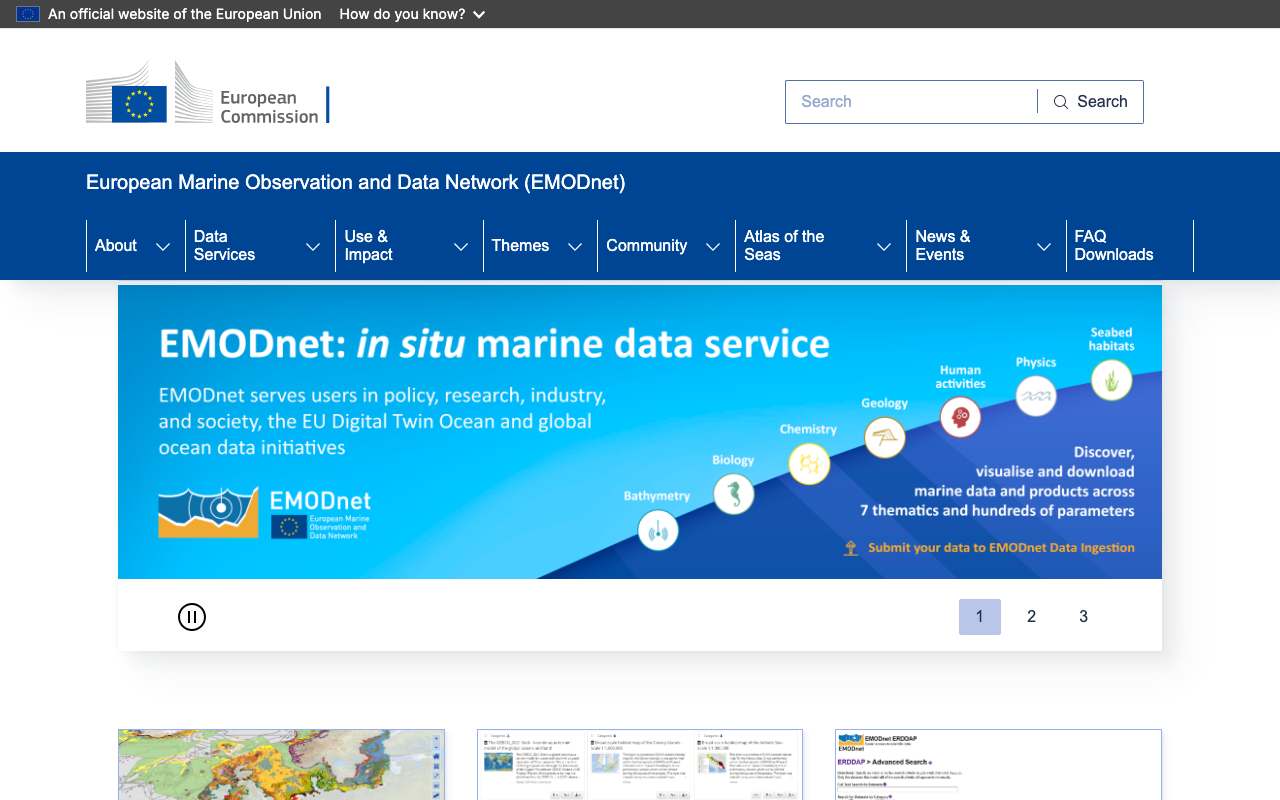
Task: Click the Biology seahorse icon
Action: (x=734, y=493)
